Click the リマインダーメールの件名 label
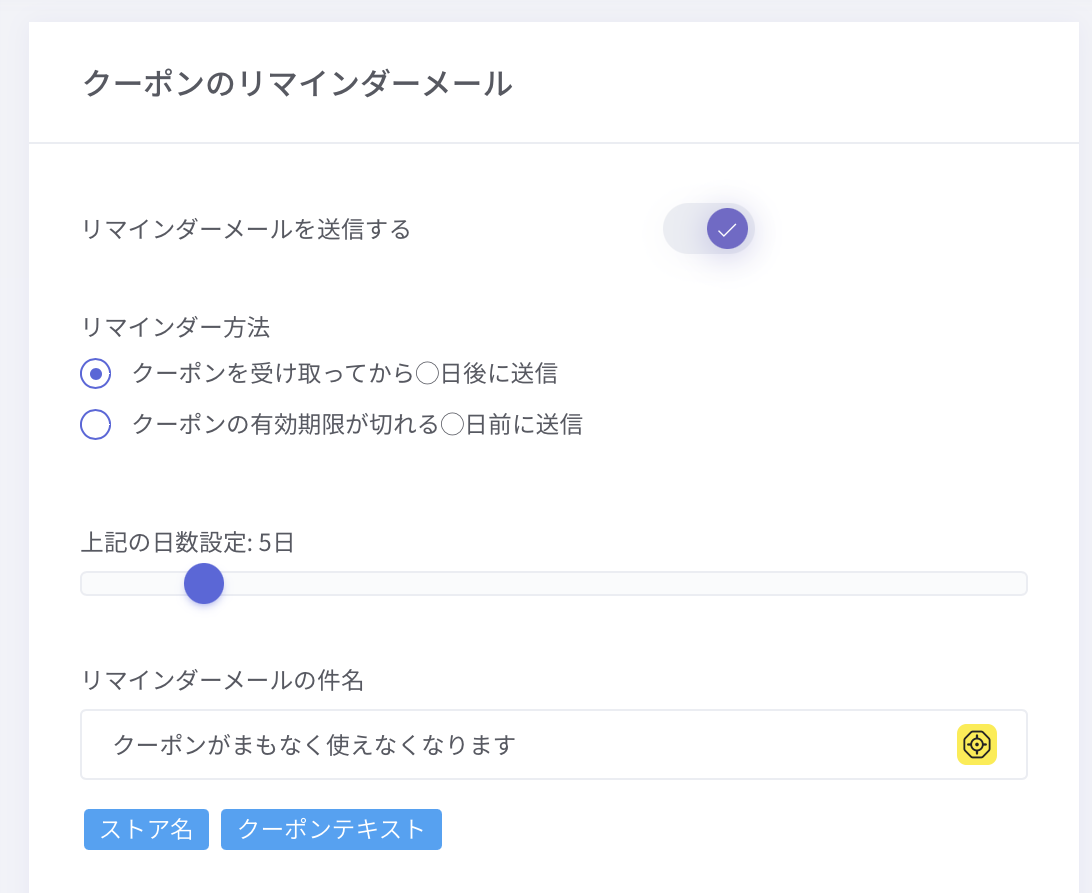Screen dimensions: 1092x893 [222, 681]
